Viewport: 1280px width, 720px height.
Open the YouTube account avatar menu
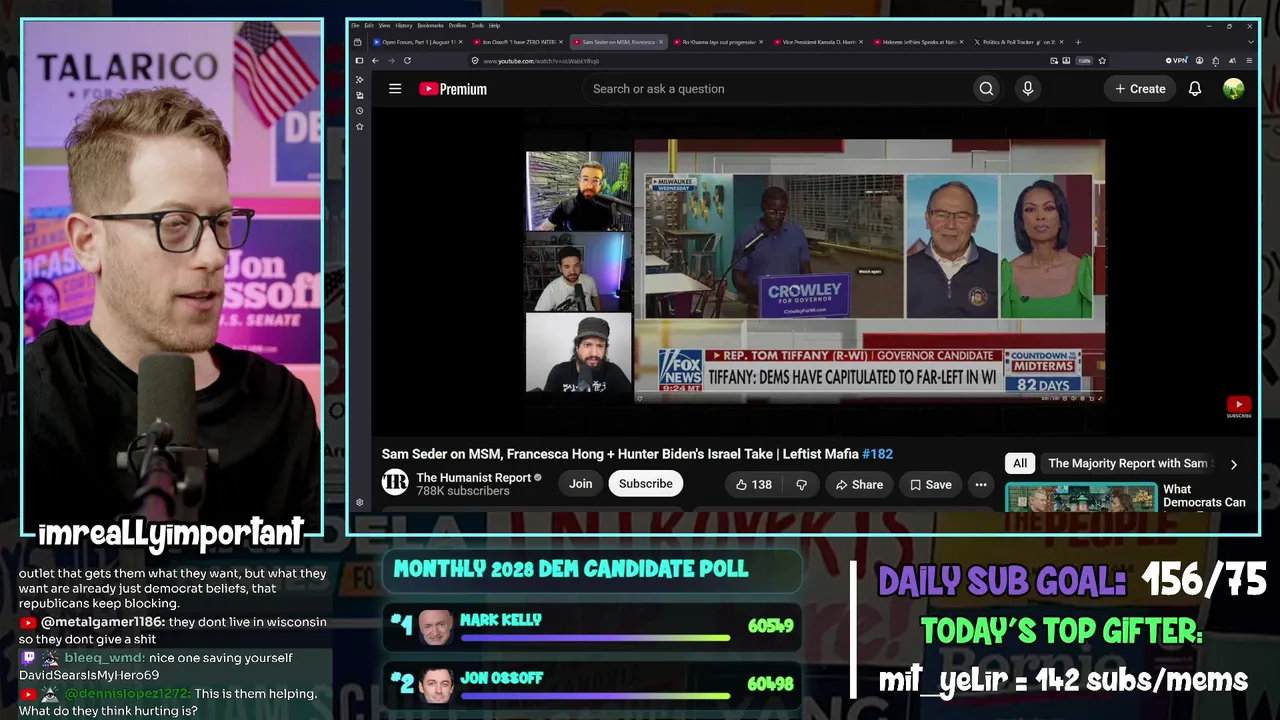click(x=1233, y=89)
